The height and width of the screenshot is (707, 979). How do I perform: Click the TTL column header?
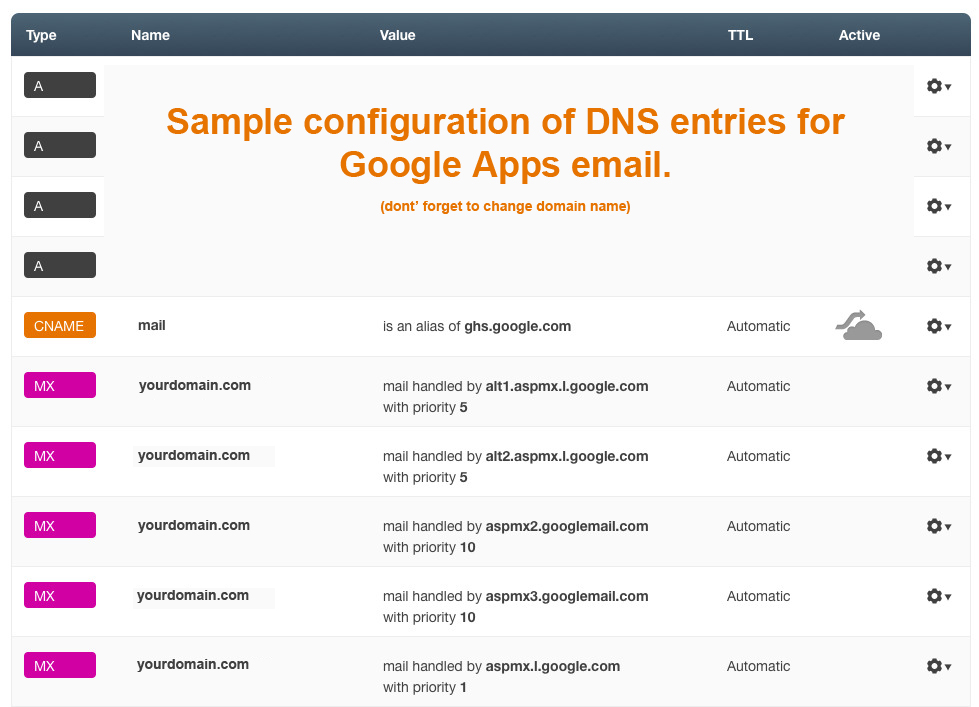740,35
